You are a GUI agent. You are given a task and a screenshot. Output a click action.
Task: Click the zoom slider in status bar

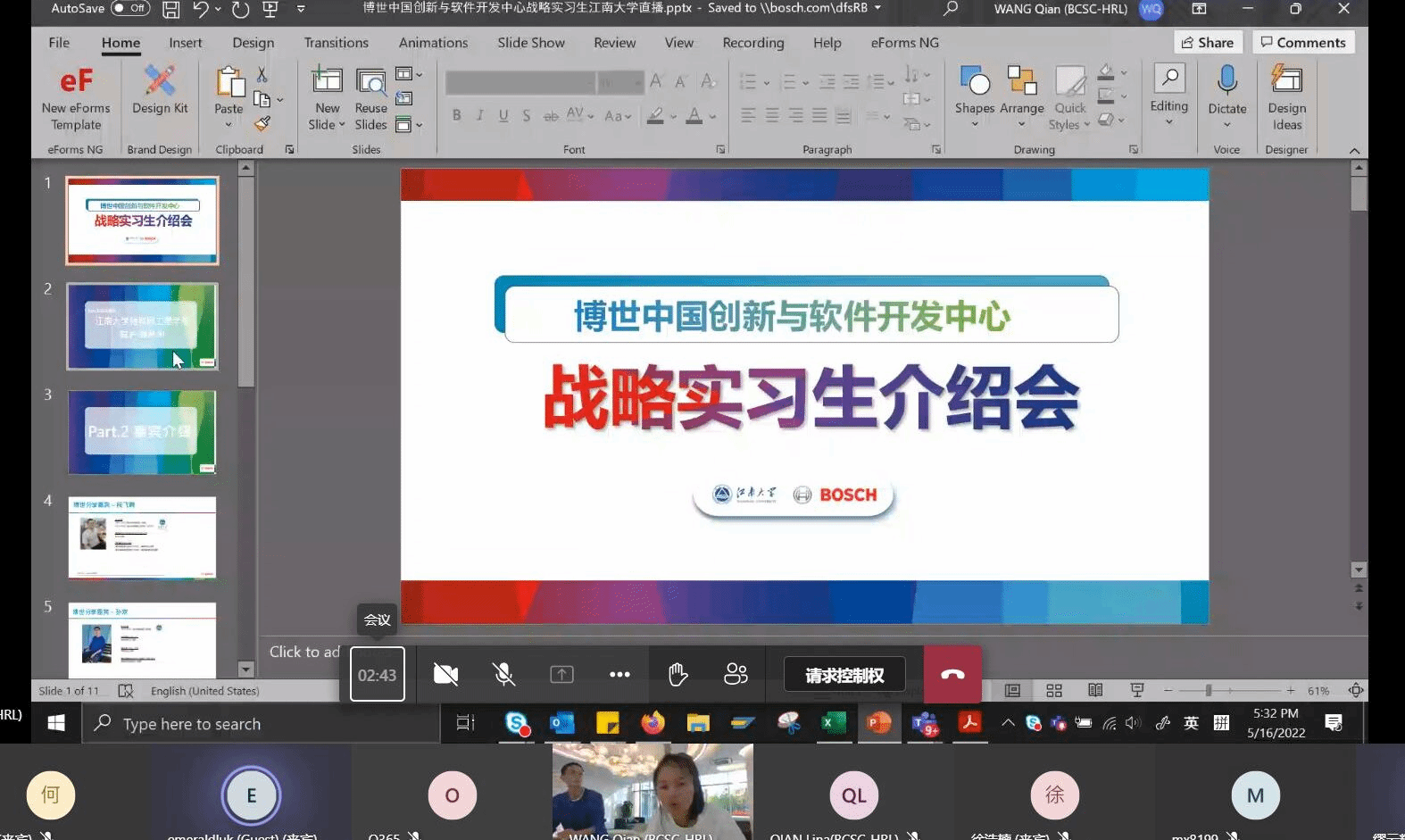pos(1209,691)
